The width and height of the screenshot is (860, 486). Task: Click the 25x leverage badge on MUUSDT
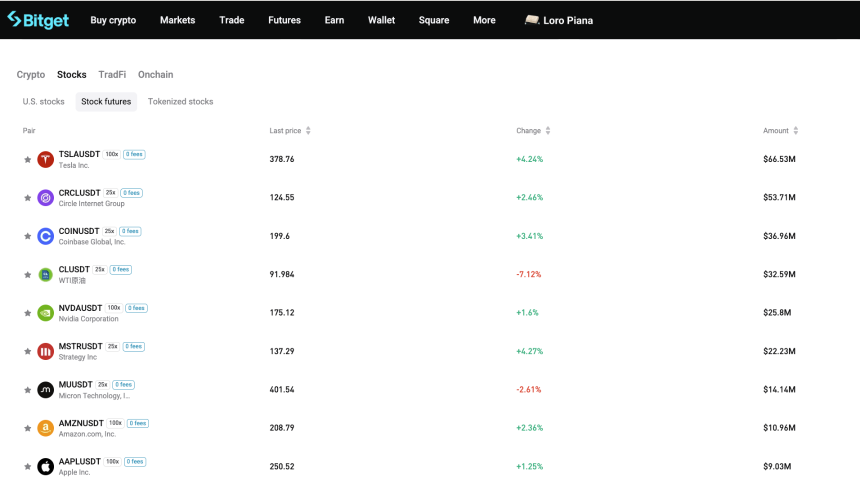[103, 385]
